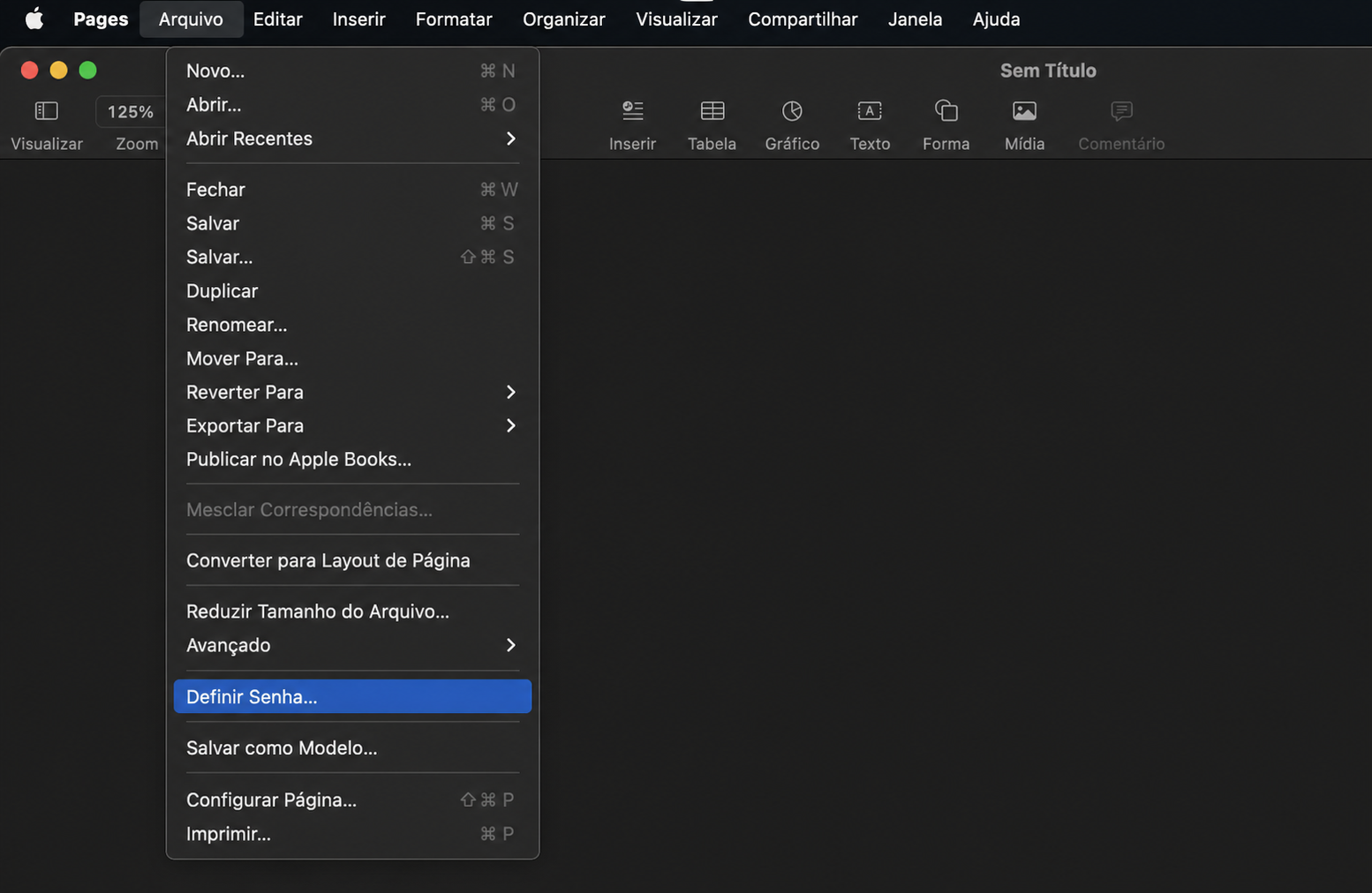
Task: Expand the Reverter Para submenu
Action: click(x=352, y=392)
